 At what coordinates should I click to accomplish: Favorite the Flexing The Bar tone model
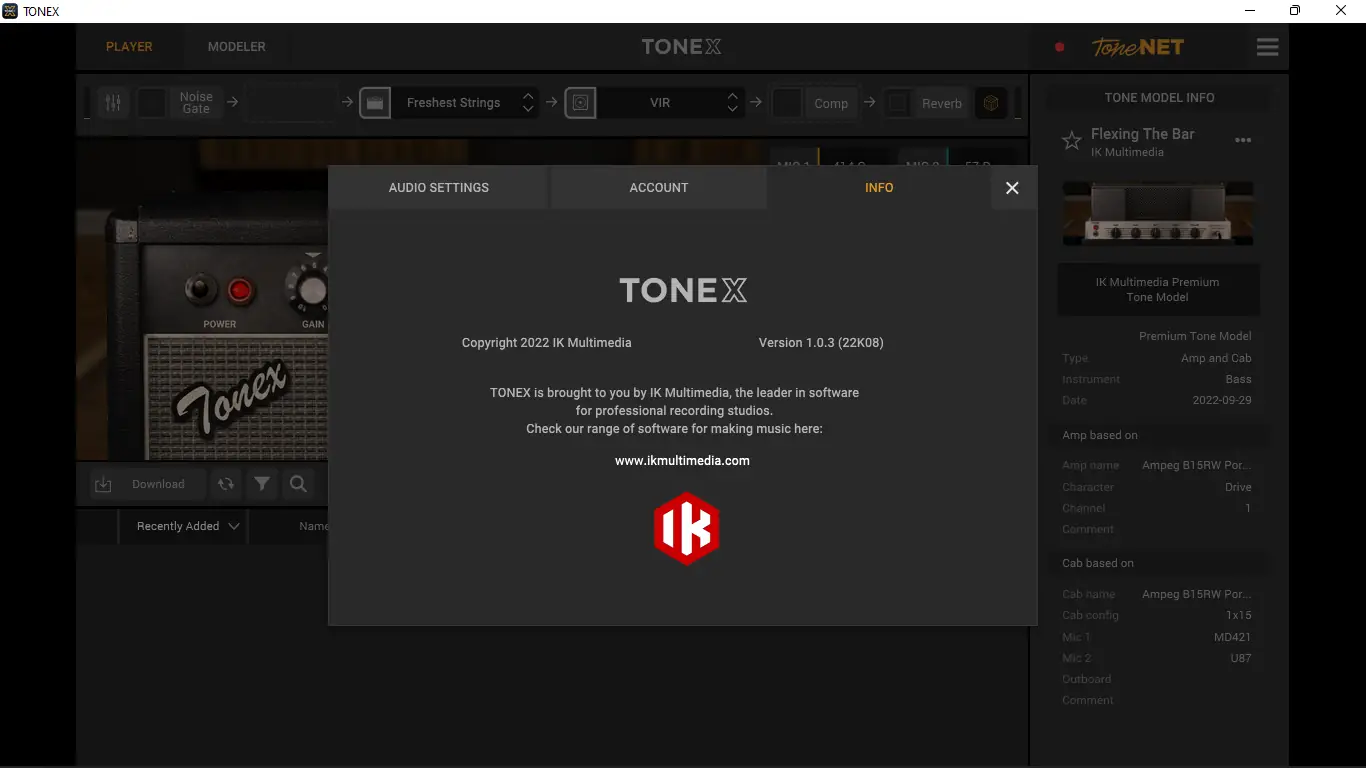tap(1072, 141)
